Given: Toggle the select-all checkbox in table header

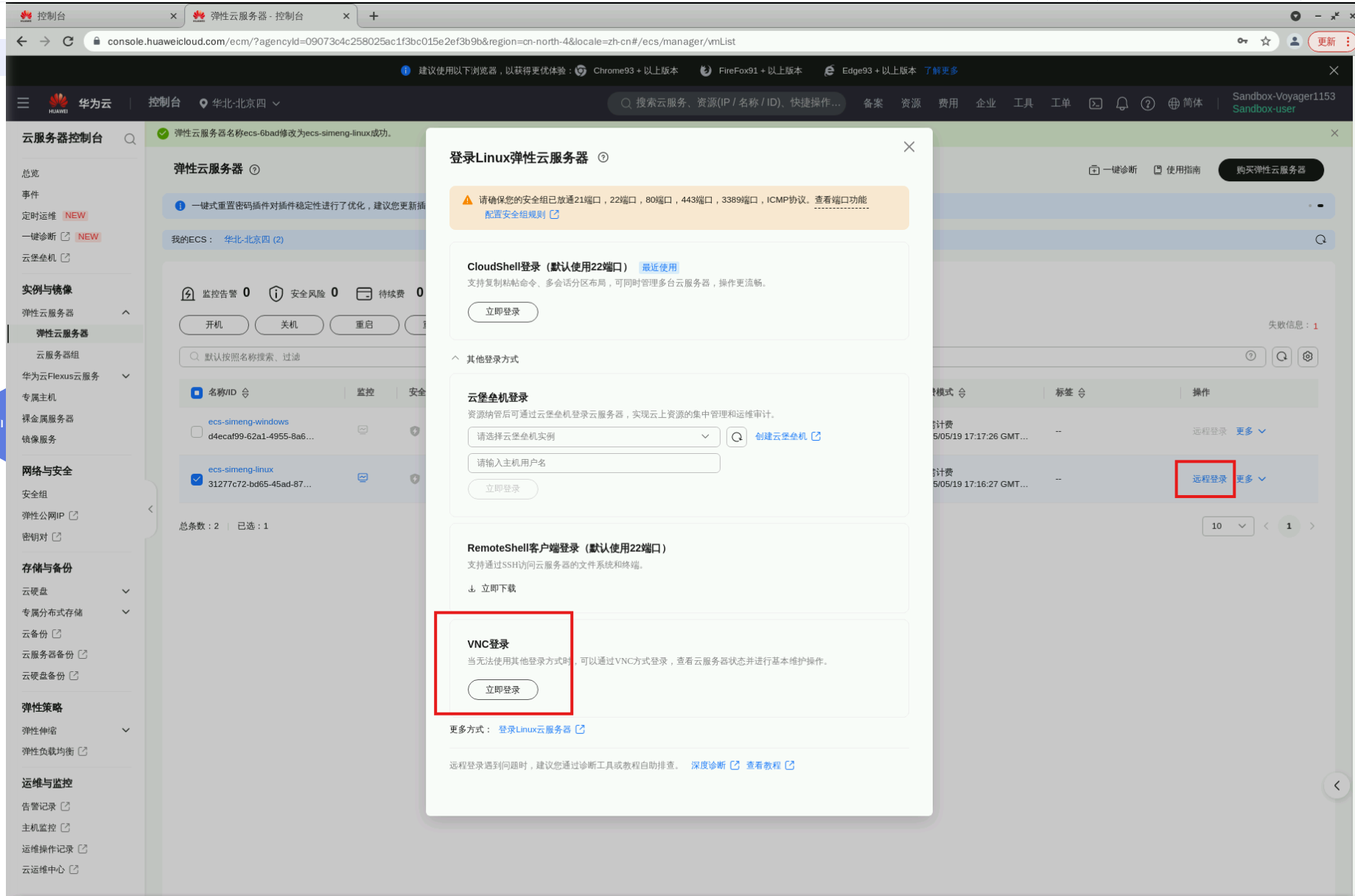Looking at the screenshot, I should (x=197, y=393).
